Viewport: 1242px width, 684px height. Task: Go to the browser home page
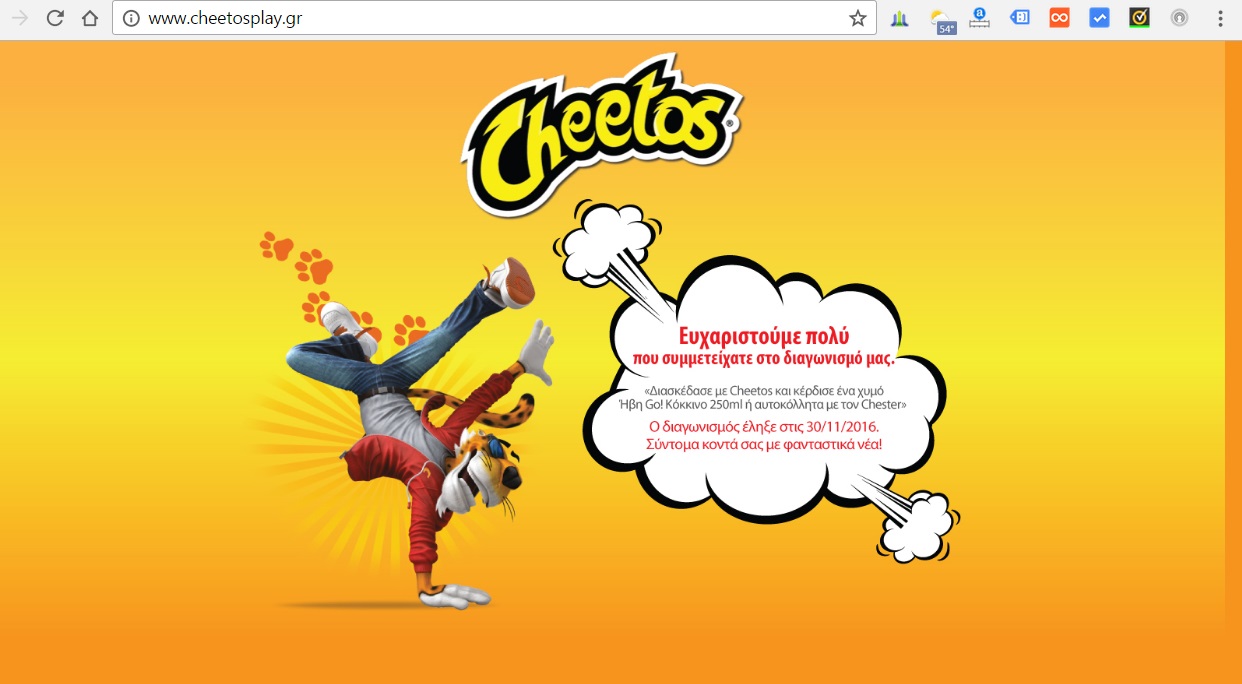pyautogui.click(x=90, y=18)
